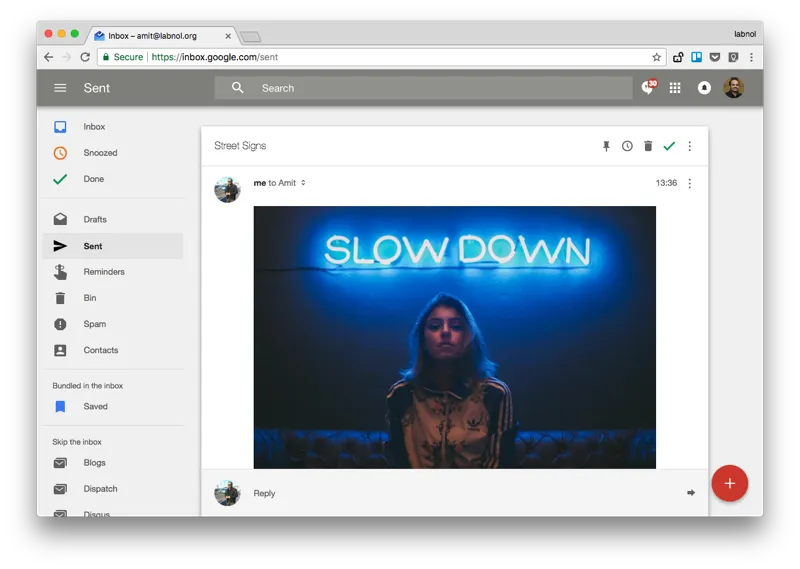
Task: Go to Snoozed emails
Action: 100,153
